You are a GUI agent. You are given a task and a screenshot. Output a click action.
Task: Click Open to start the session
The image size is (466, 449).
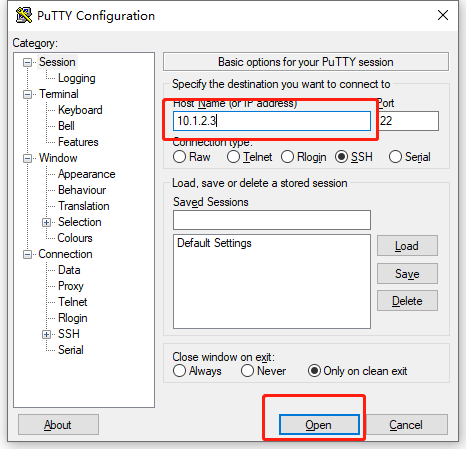coord(319,425)
